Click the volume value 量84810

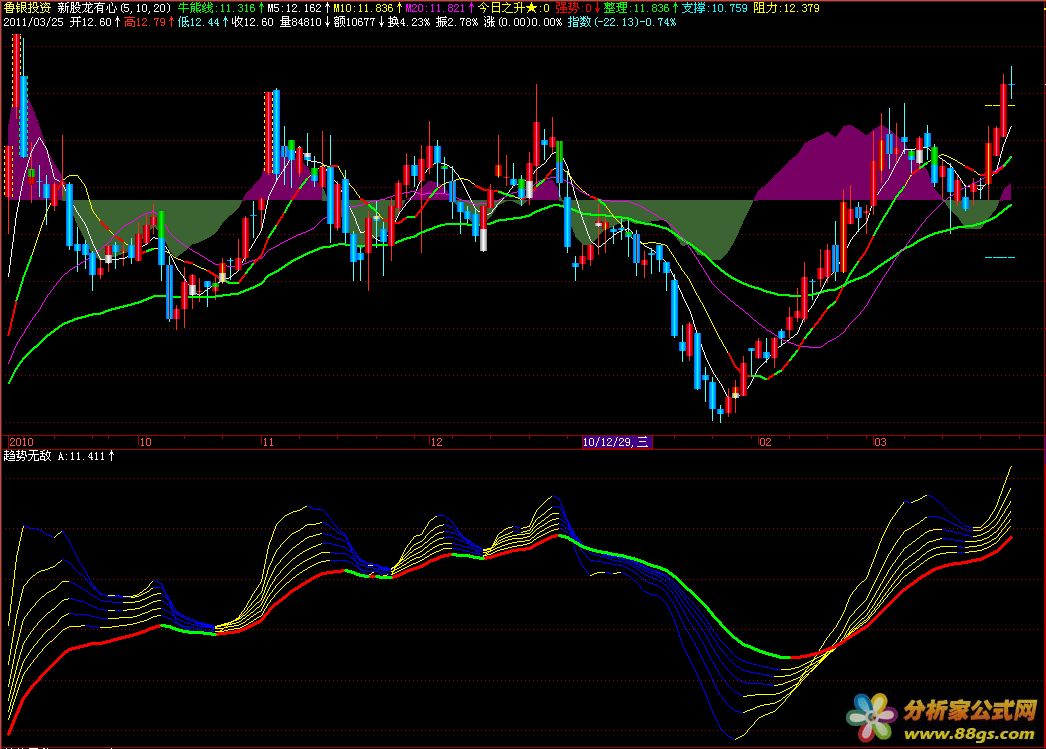pos(300,22)
